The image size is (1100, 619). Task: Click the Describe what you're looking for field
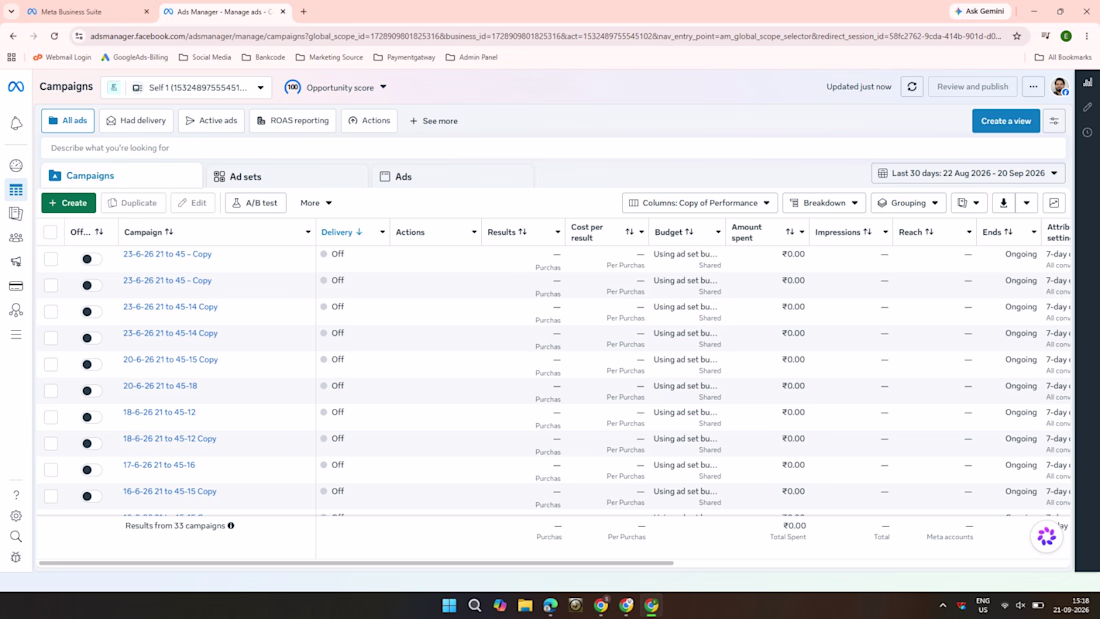click(x=553, y=148)
